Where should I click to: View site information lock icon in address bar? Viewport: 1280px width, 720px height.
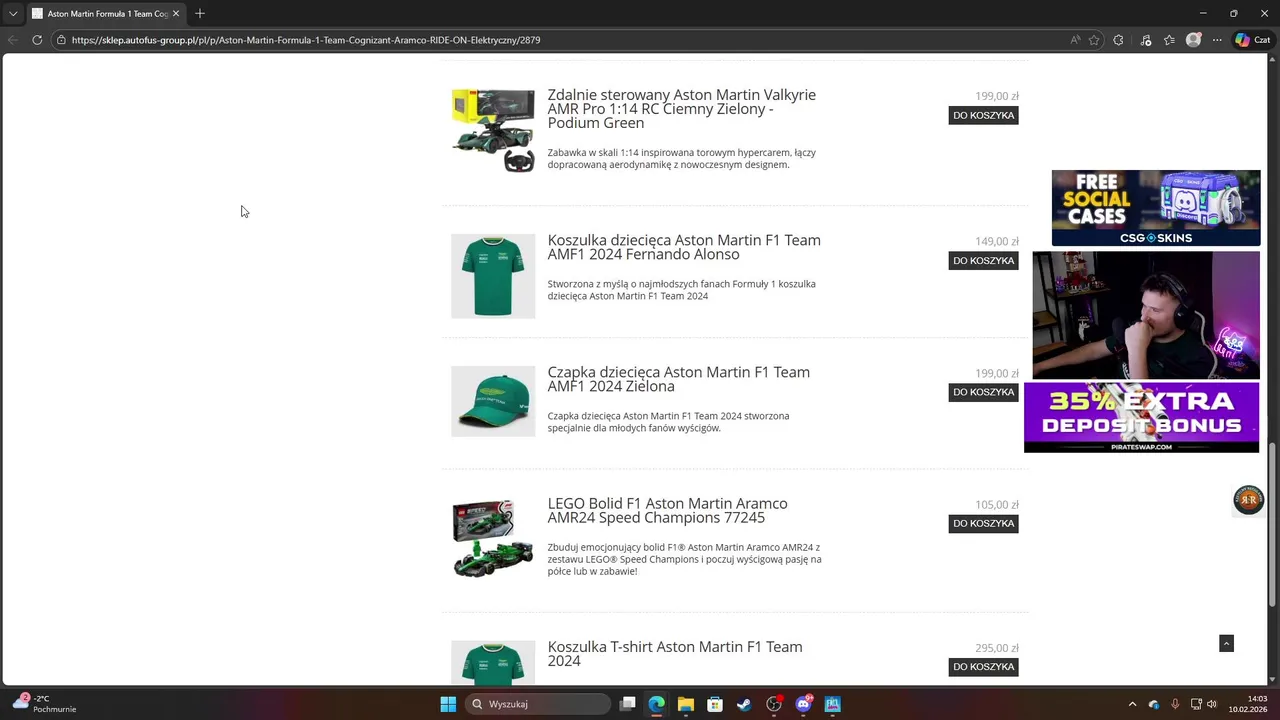pyautogui.click(x=61, y=40)
